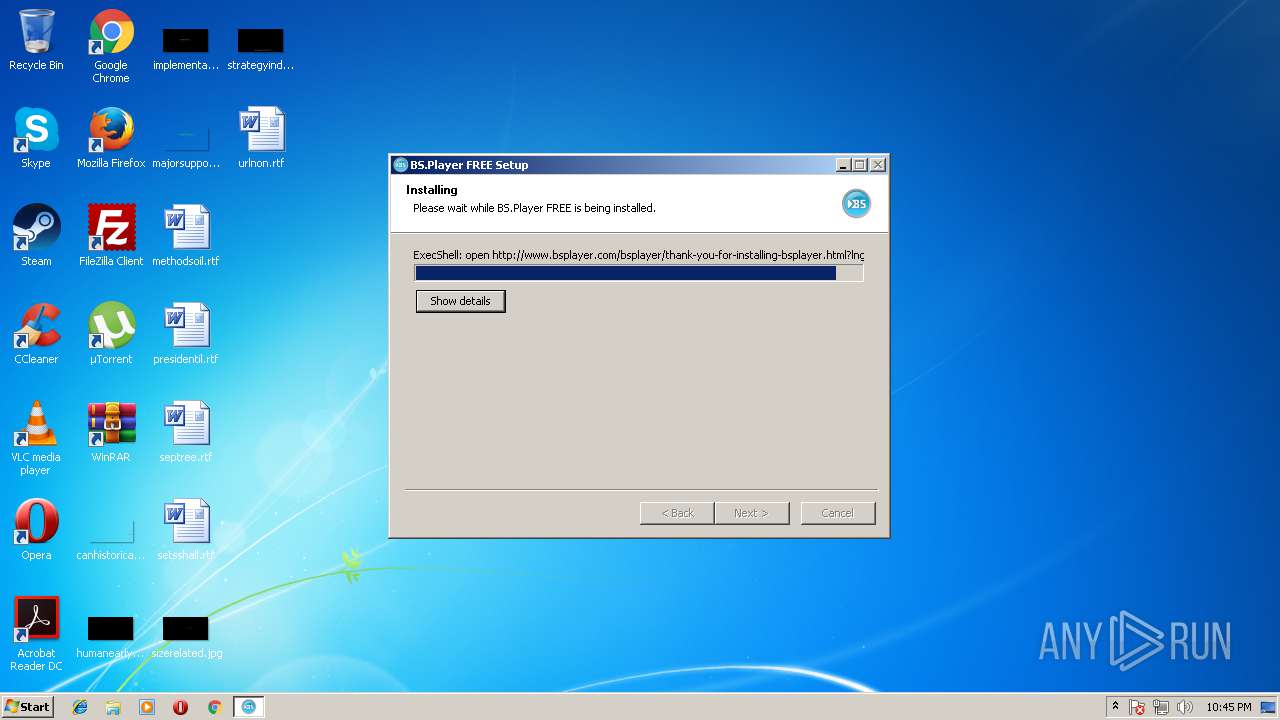Click the taskbar clock showing 10:45 PM
The image size is (1280, 720).
coord(1228,707)
